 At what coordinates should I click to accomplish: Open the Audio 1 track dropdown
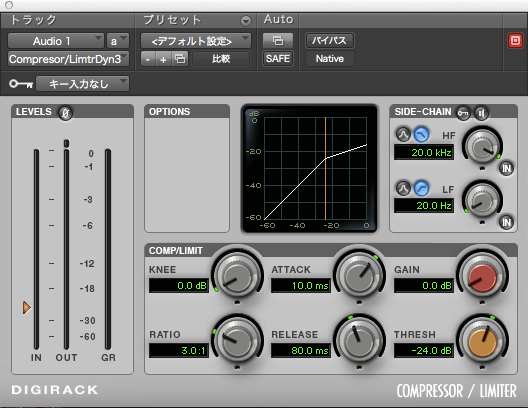pyautogui.click(x=56, y=41)
